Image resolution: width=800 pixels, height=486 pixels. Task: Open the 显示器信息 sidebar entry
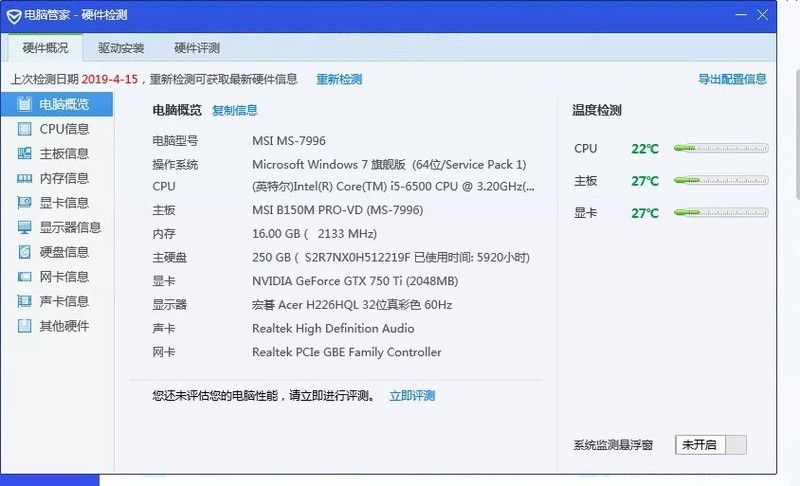click(x=57, y=227)
